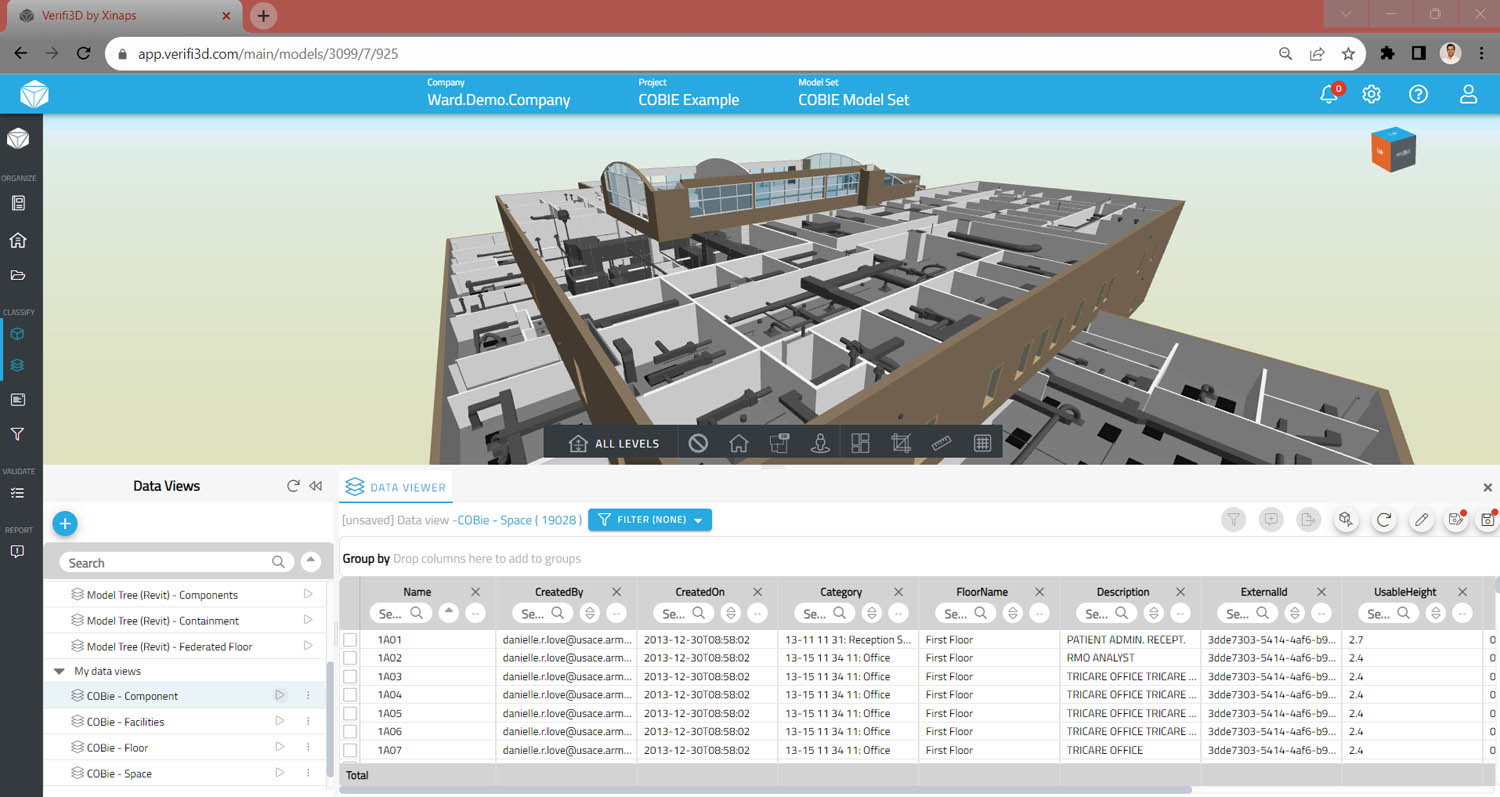Image resolution: width=1500 pixels, height=797 pixels.
Task: Edit the data view with the pencil icon
Action: pos(1422,520)
